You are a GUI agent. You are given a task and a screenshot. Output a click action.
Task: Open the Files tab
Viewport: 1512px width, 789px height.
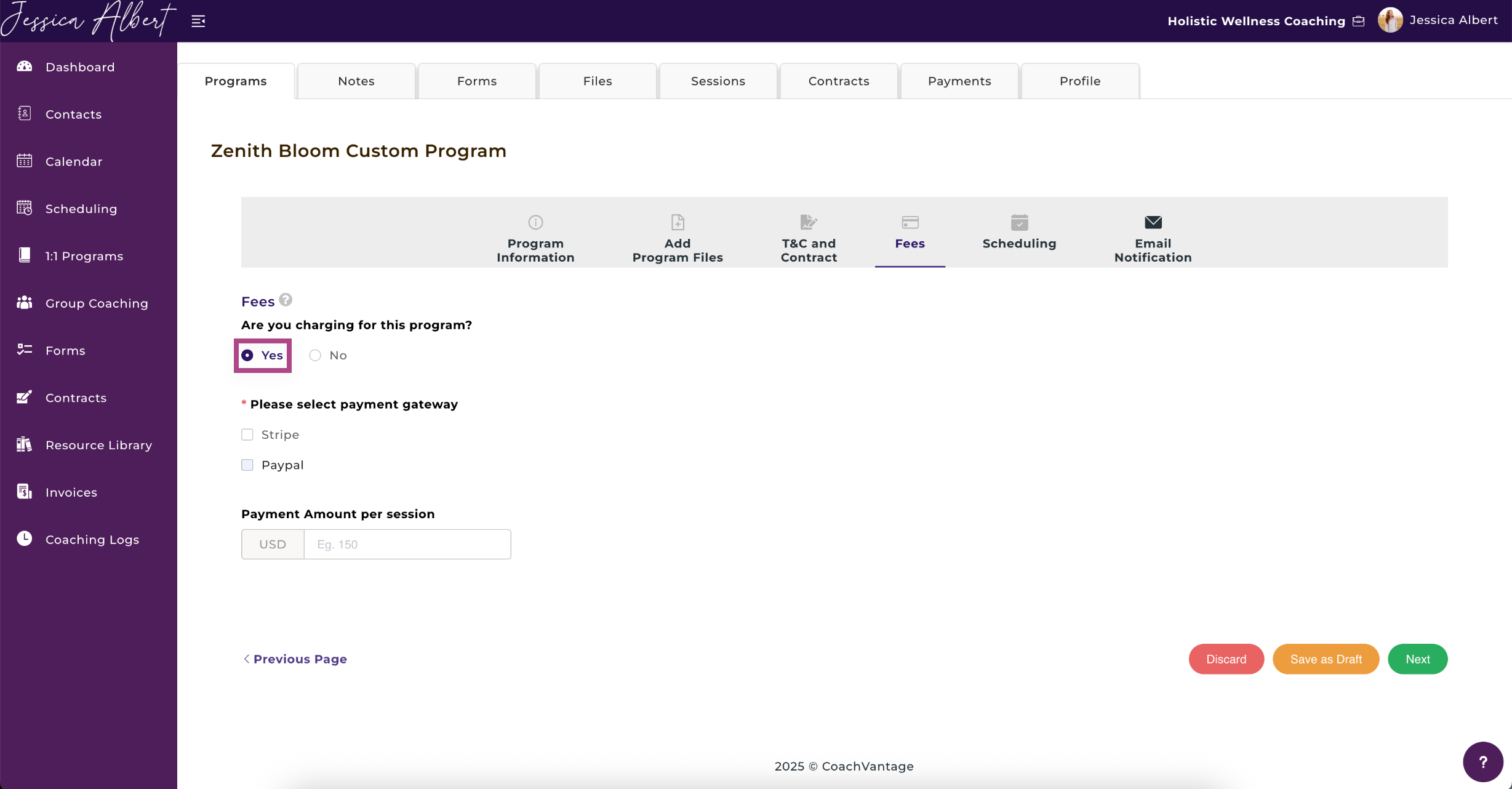tap(598, 81)
